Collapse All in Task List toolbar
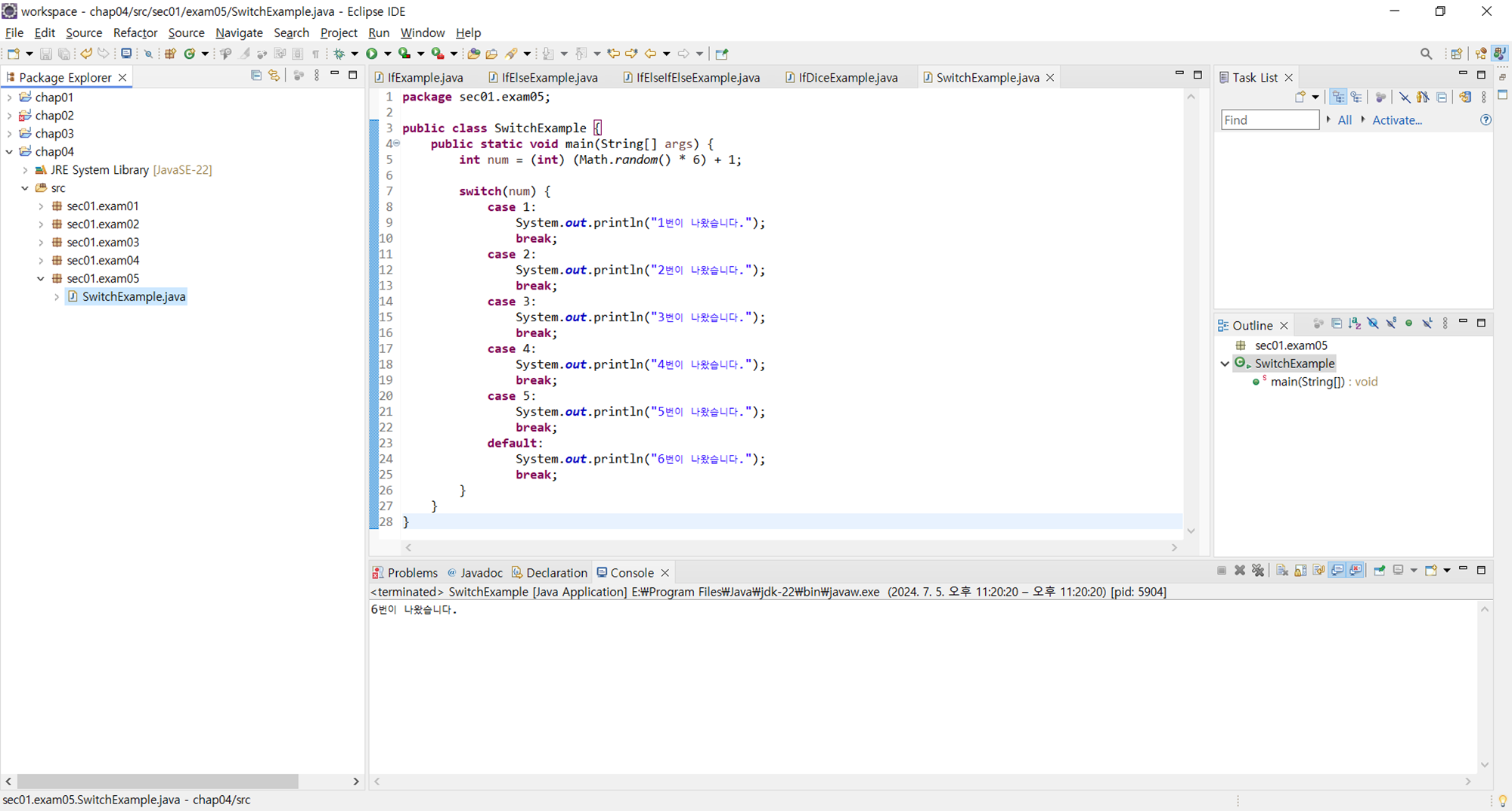The width and height of the screenshot is (1512, 811). (x=1442, y=97)
